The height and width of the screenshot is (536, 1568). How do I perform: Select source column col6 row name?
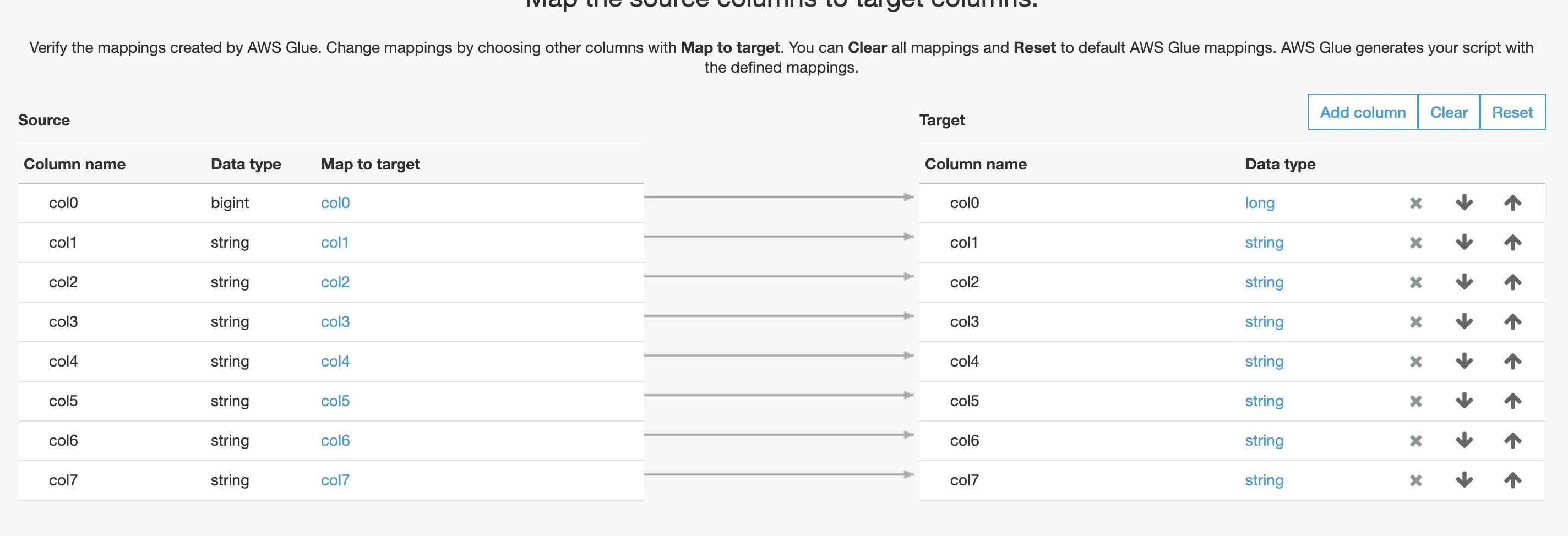[x=63, y=440]
